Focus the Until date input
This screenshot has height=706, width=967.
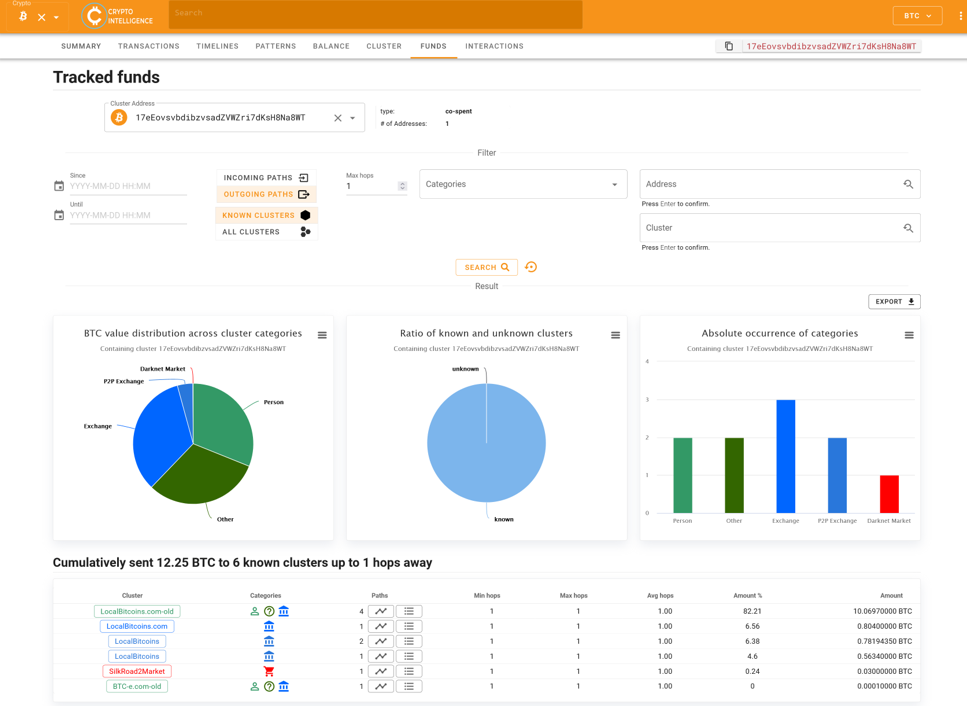coord(128,215)
